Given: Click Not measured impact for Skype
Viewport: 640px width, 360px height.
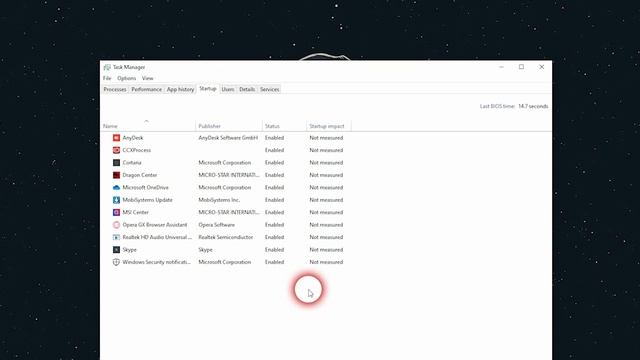Looking at the screenshot, I should (x=326, y=250).
